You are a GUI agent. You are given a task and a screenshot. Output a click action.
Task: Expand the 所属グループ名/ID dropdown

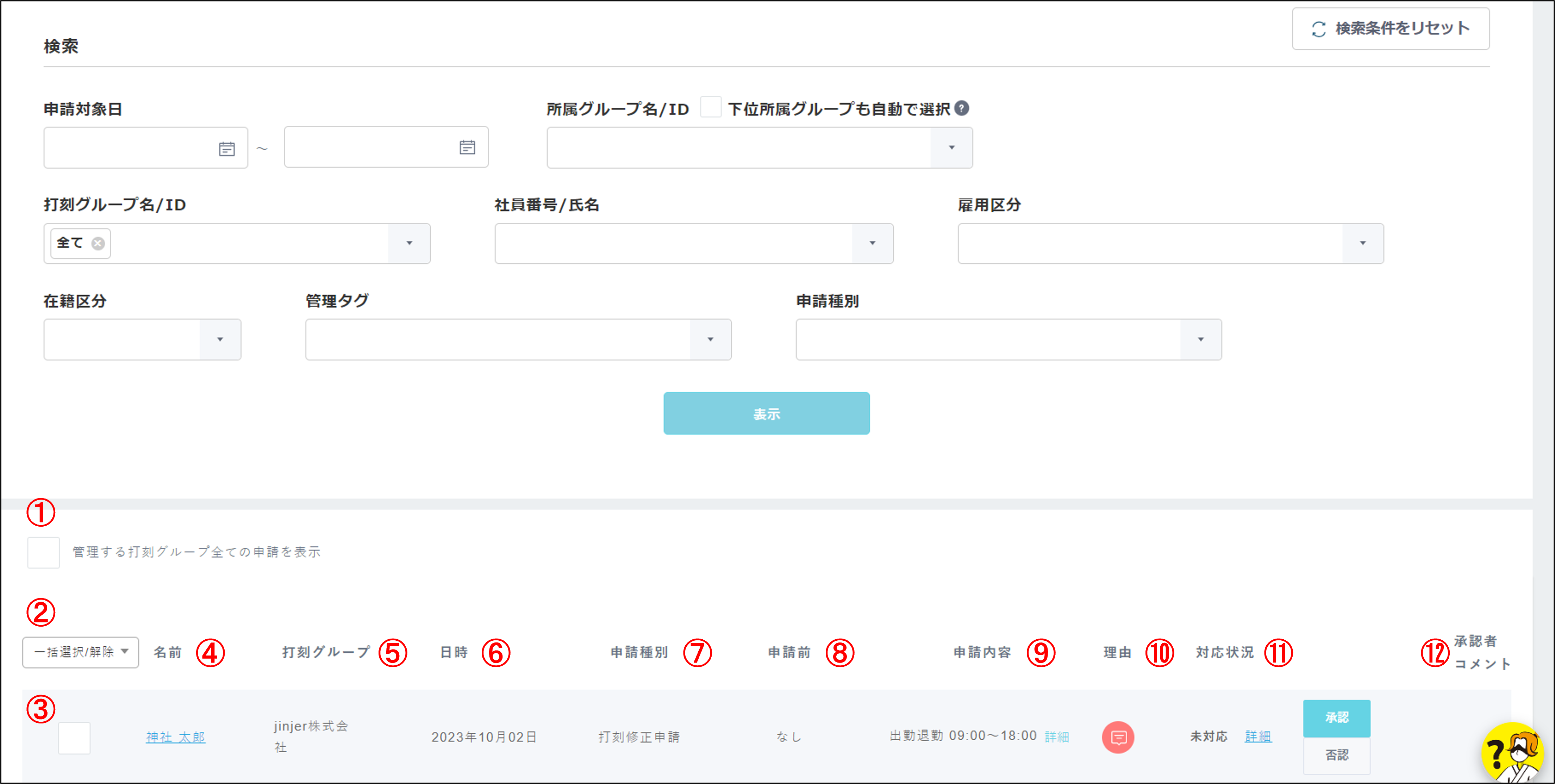coord(951,148)
